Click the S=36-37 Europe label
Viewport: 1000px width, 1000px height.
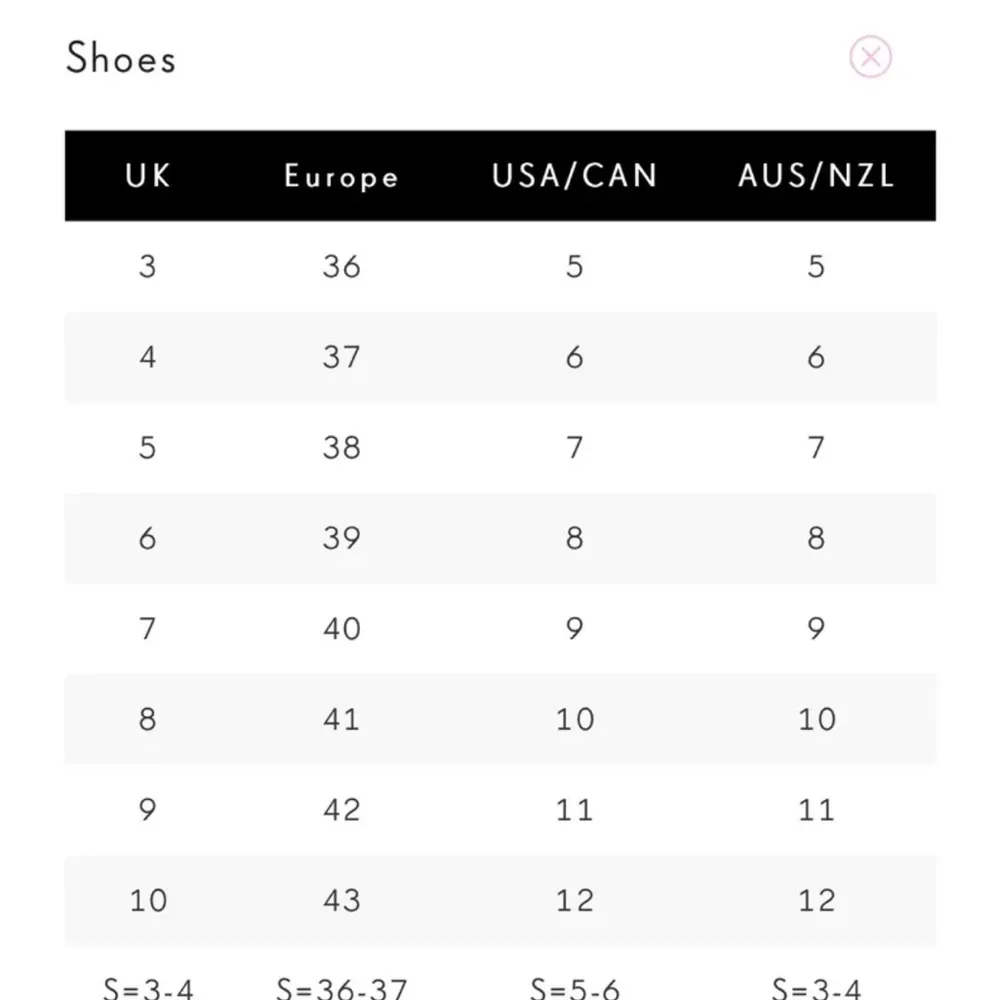(x=341, y=988)
